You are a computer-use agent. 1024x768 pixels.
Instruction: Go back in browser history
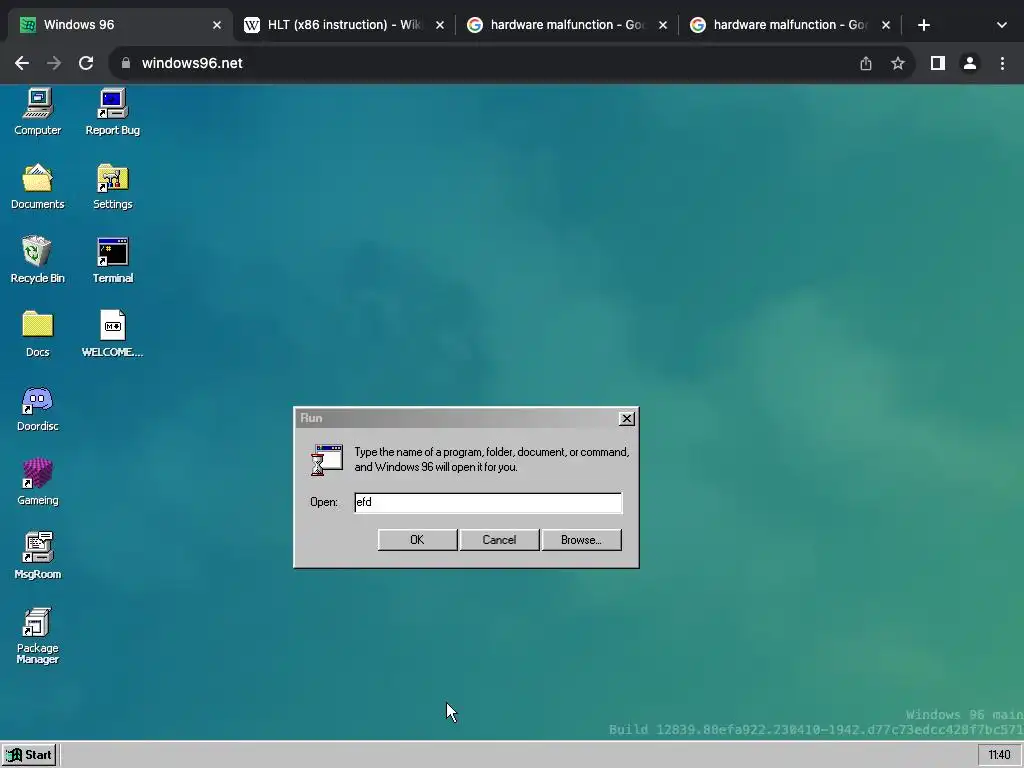[x=22, y=63]
